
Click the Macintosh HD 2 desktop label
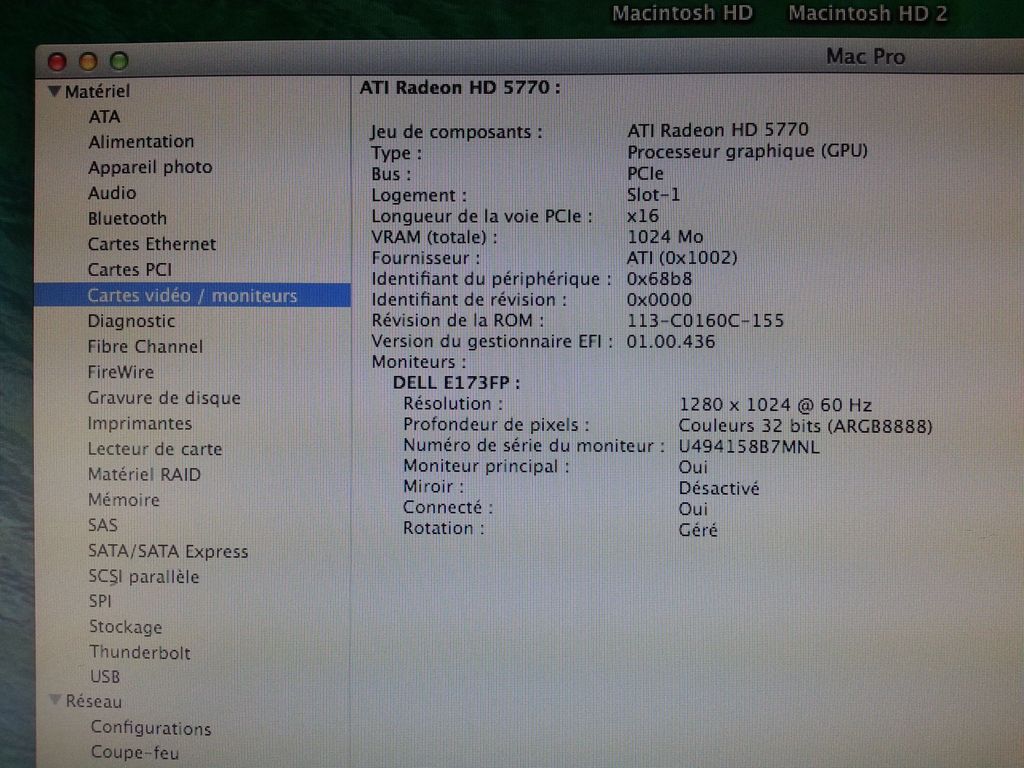click(867, 13)
